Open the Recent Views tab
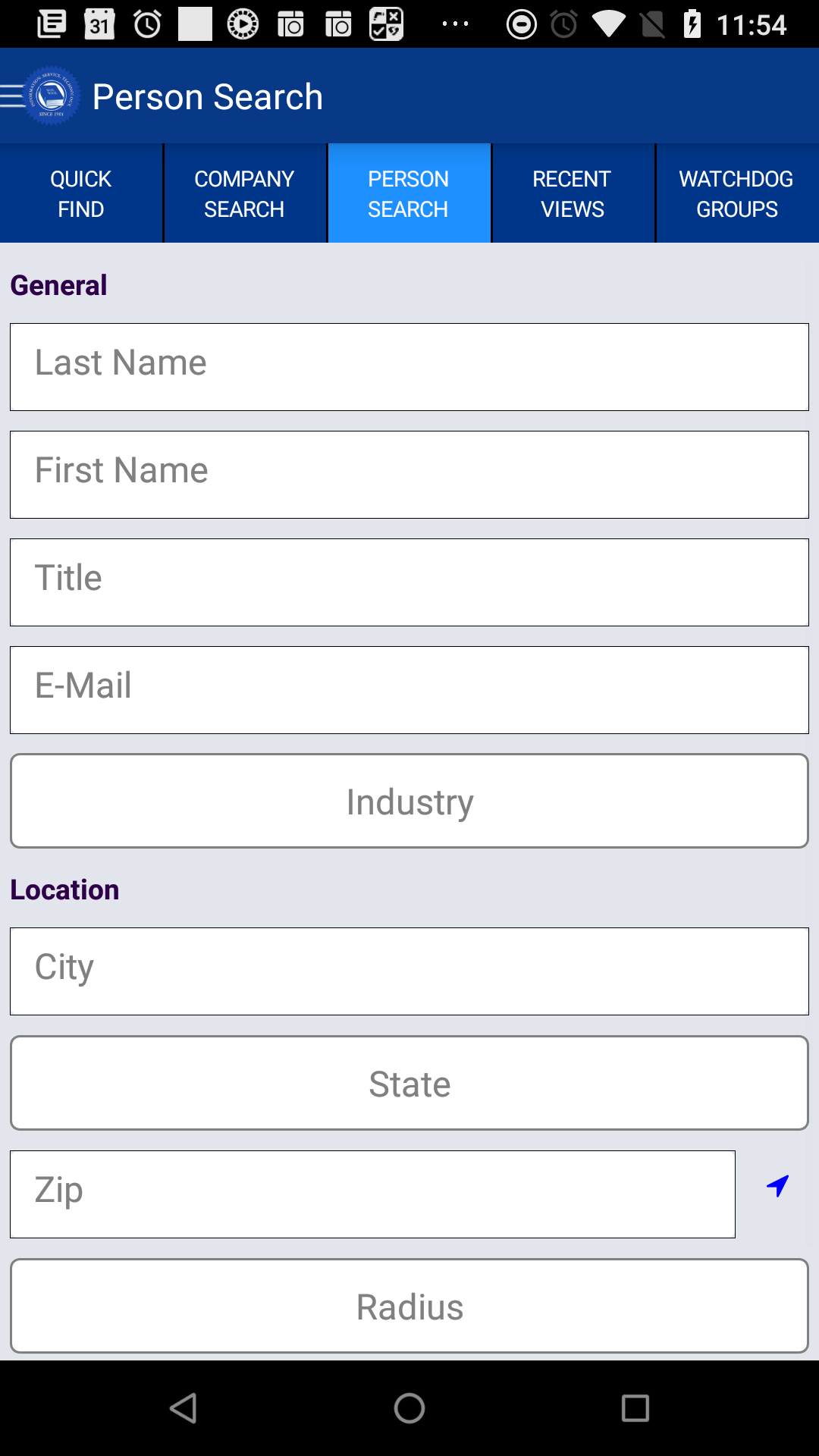Viewport: 819px width, 1456px height. point(573,193)
